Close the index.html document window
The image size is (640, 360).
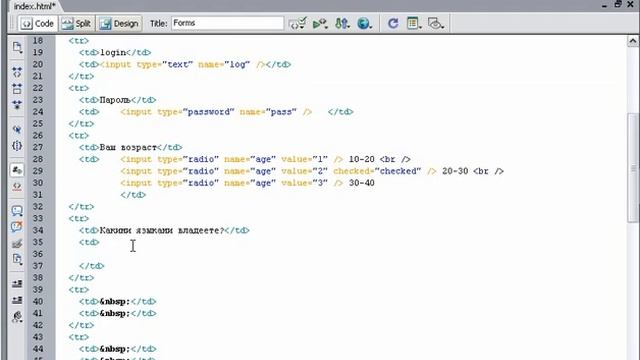[x=630, y=4]
